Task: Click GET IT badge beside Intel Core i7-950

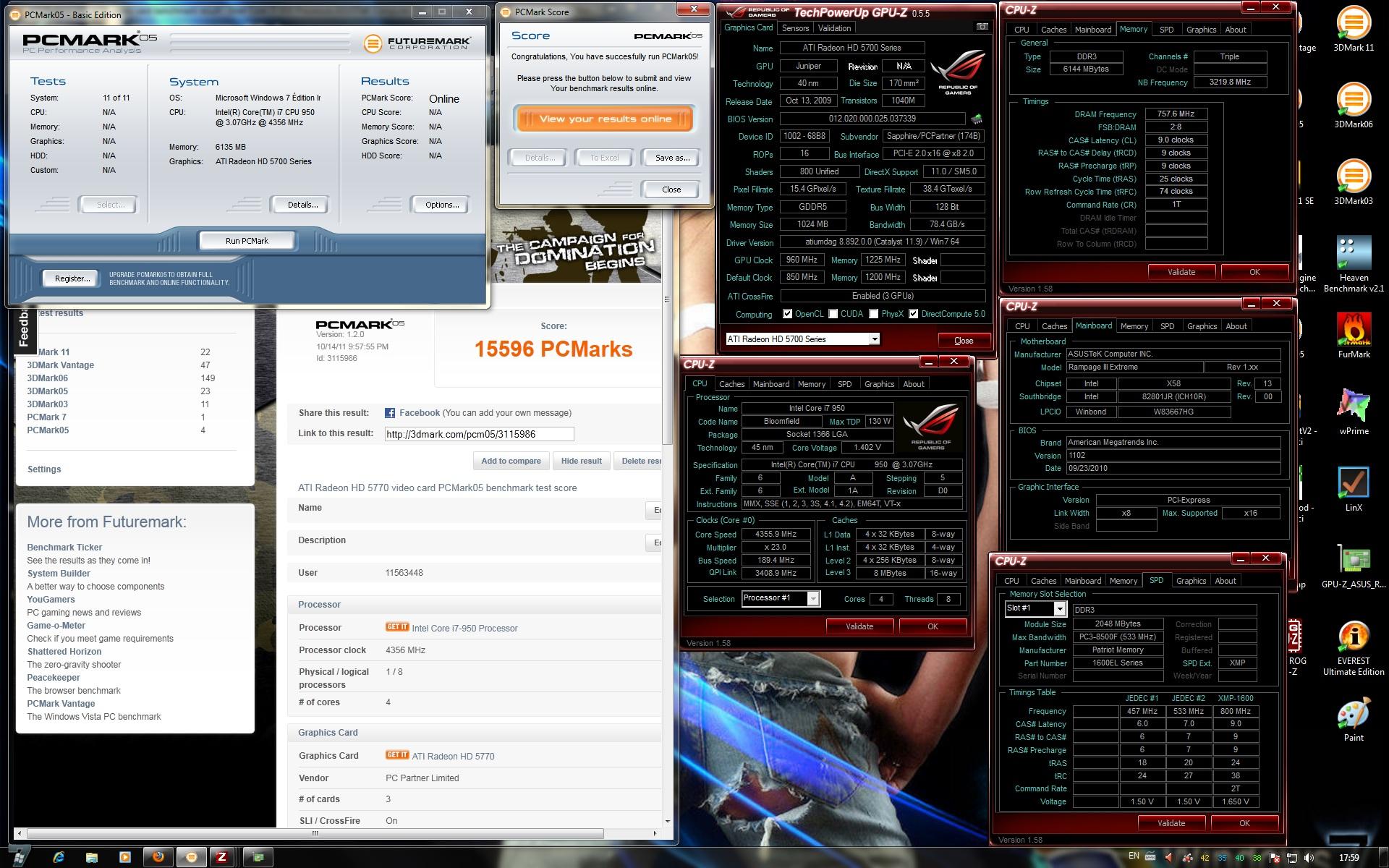Action: click(x=397, y=627)
